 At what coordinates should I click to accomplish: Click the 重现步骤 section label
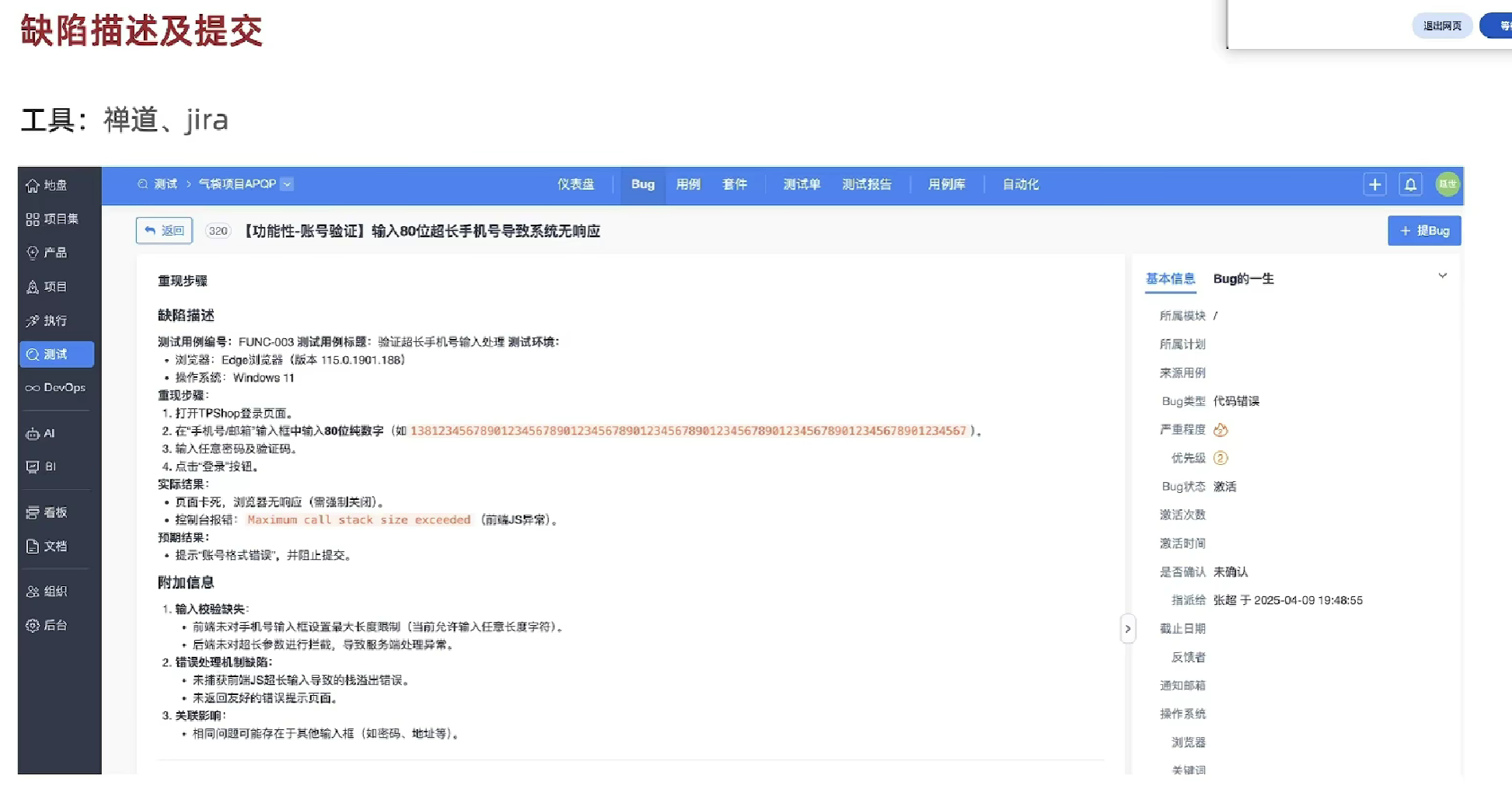click(183, 281)
